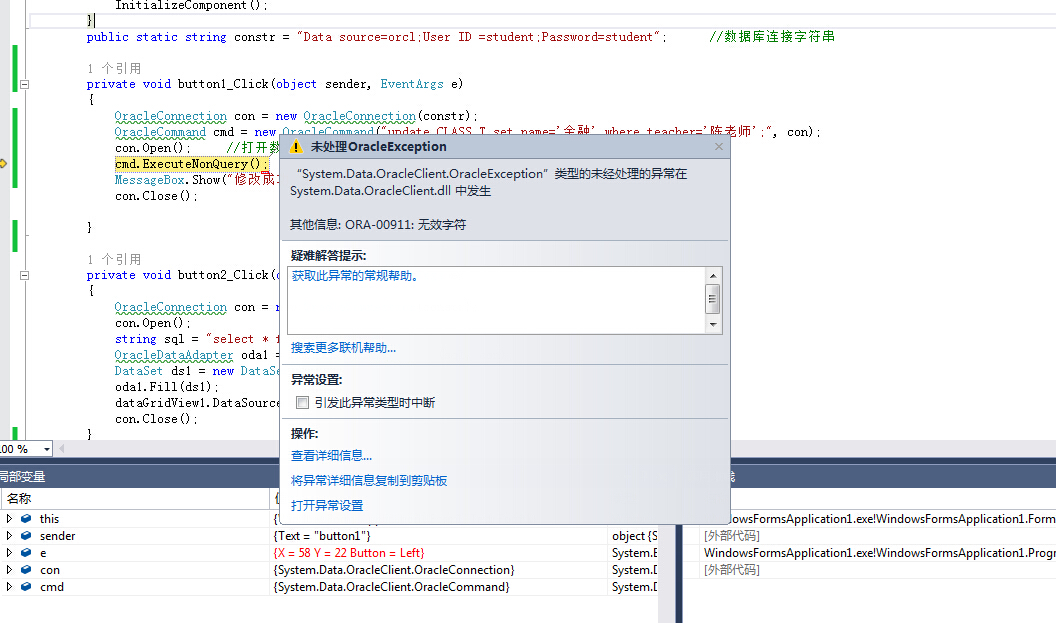
Task: Expand the 'sender' variable in locals
Action: [9, 535]
